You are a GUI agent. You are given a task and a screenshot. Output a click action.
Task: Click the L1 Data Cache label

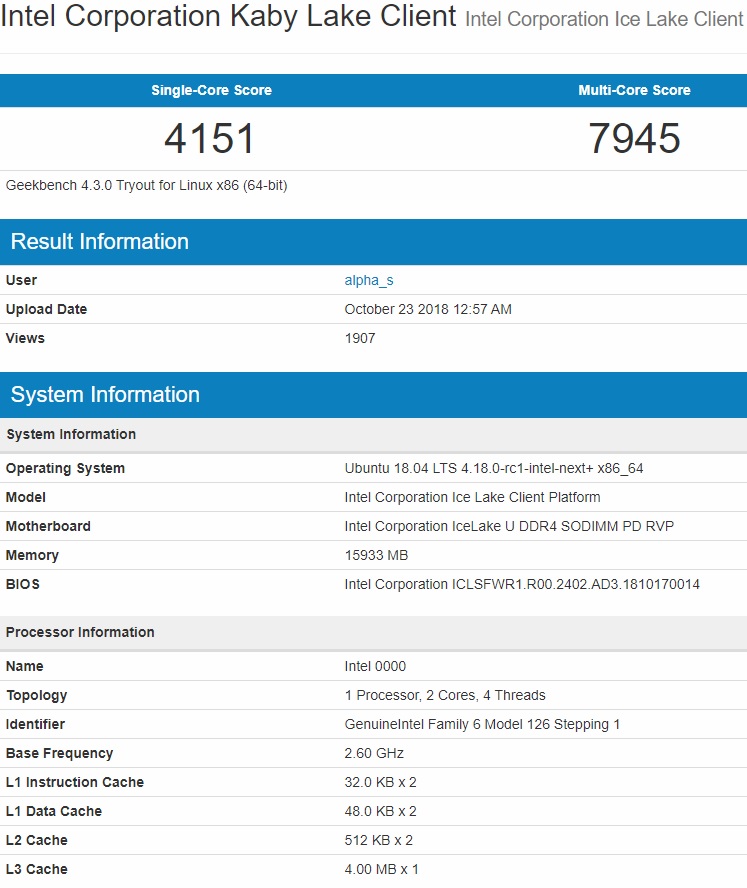[54, 811]
